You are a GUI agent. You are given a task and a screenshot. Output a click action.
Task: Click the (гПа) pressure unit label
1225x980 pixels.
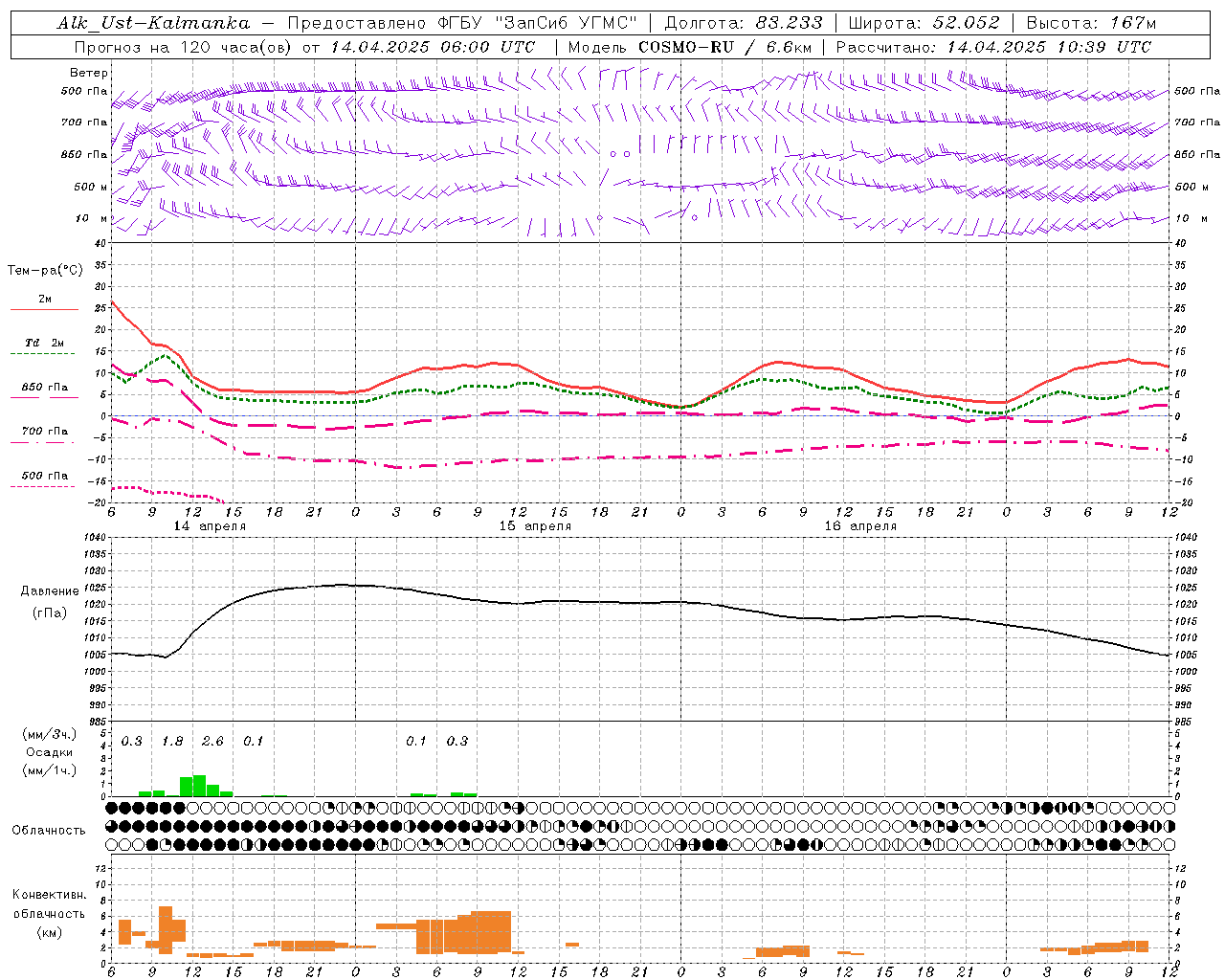pos(50,613)
